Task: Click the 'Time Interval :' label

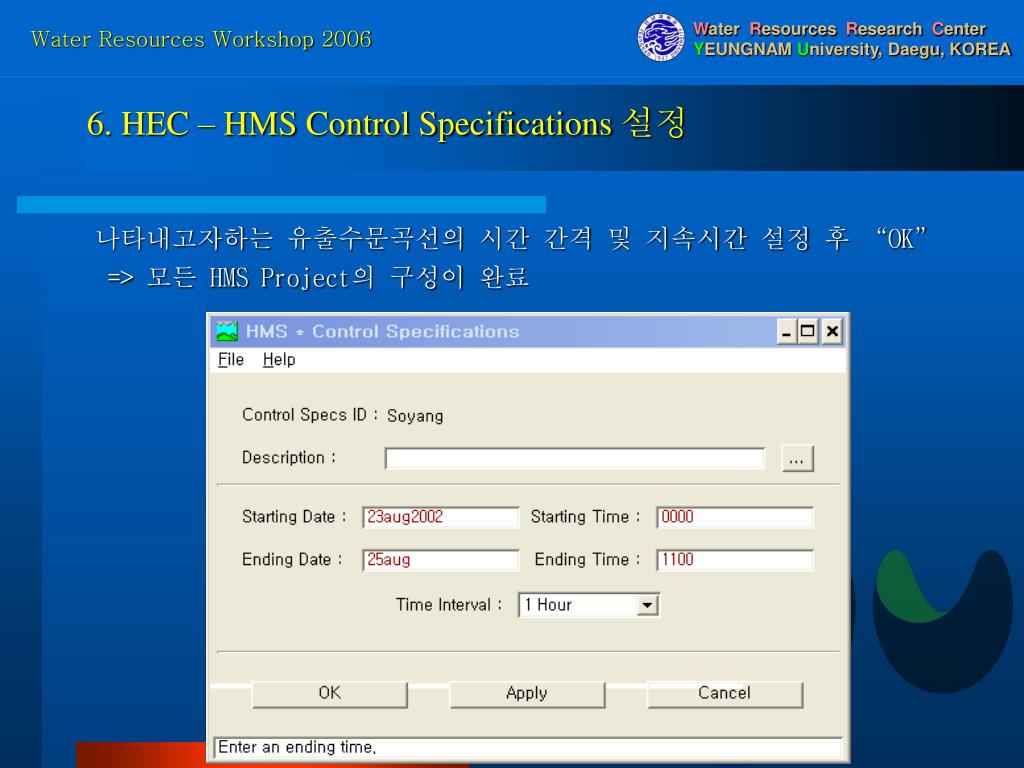Action: (449, 605)
